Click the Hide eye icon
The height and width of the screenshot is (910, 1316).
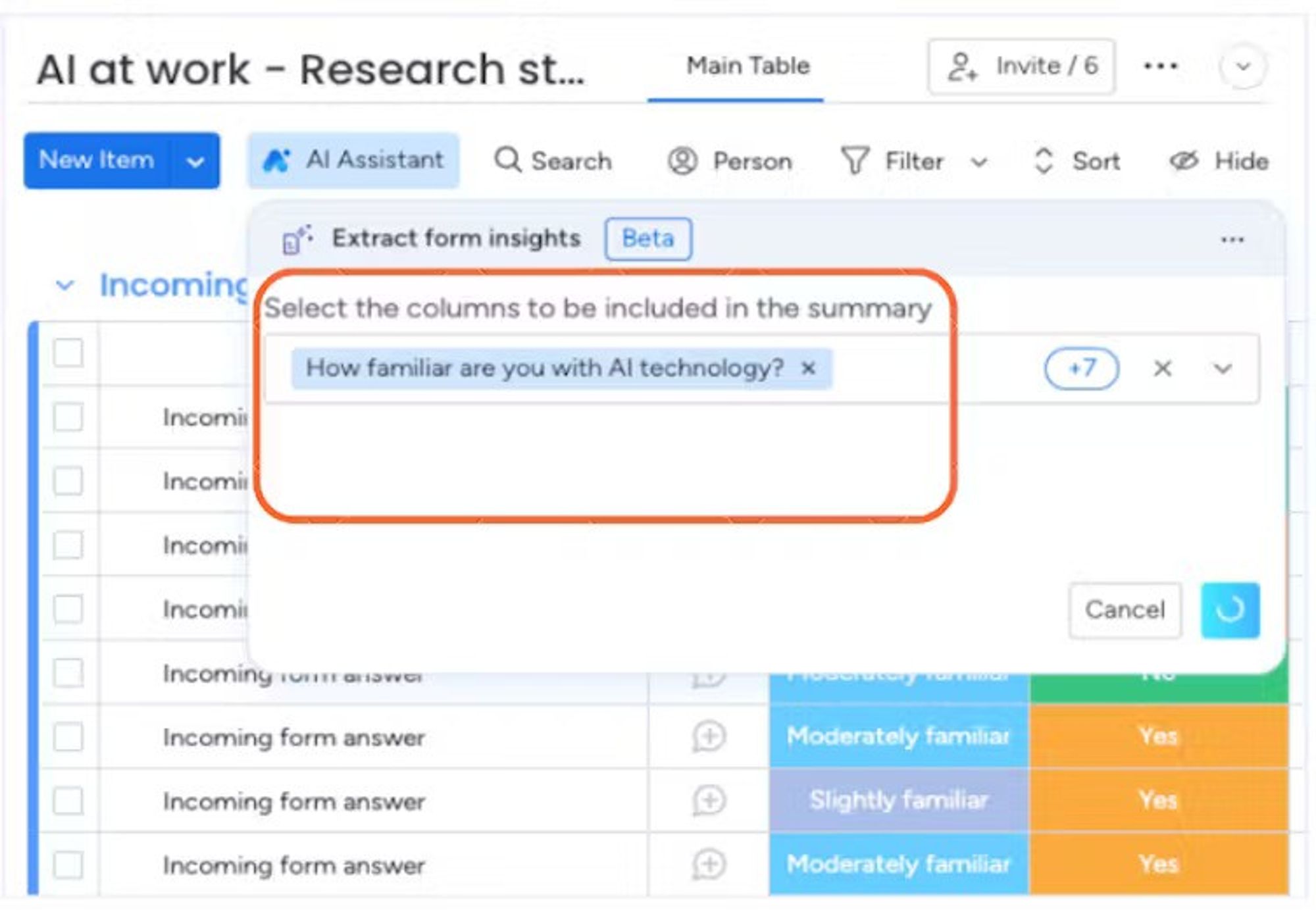(x=1183, y=161)
